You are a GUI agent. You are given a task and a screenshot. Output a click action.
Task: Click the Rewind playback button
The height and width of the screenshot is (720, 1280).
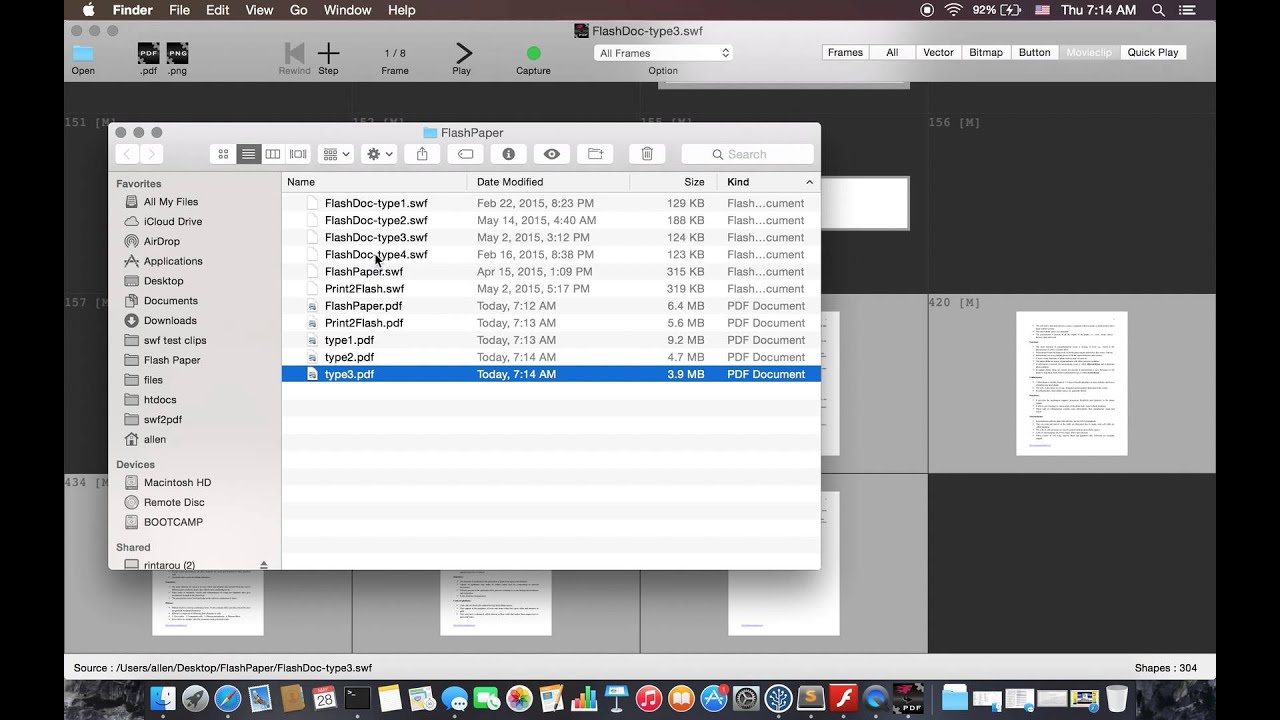click(294, 54)
